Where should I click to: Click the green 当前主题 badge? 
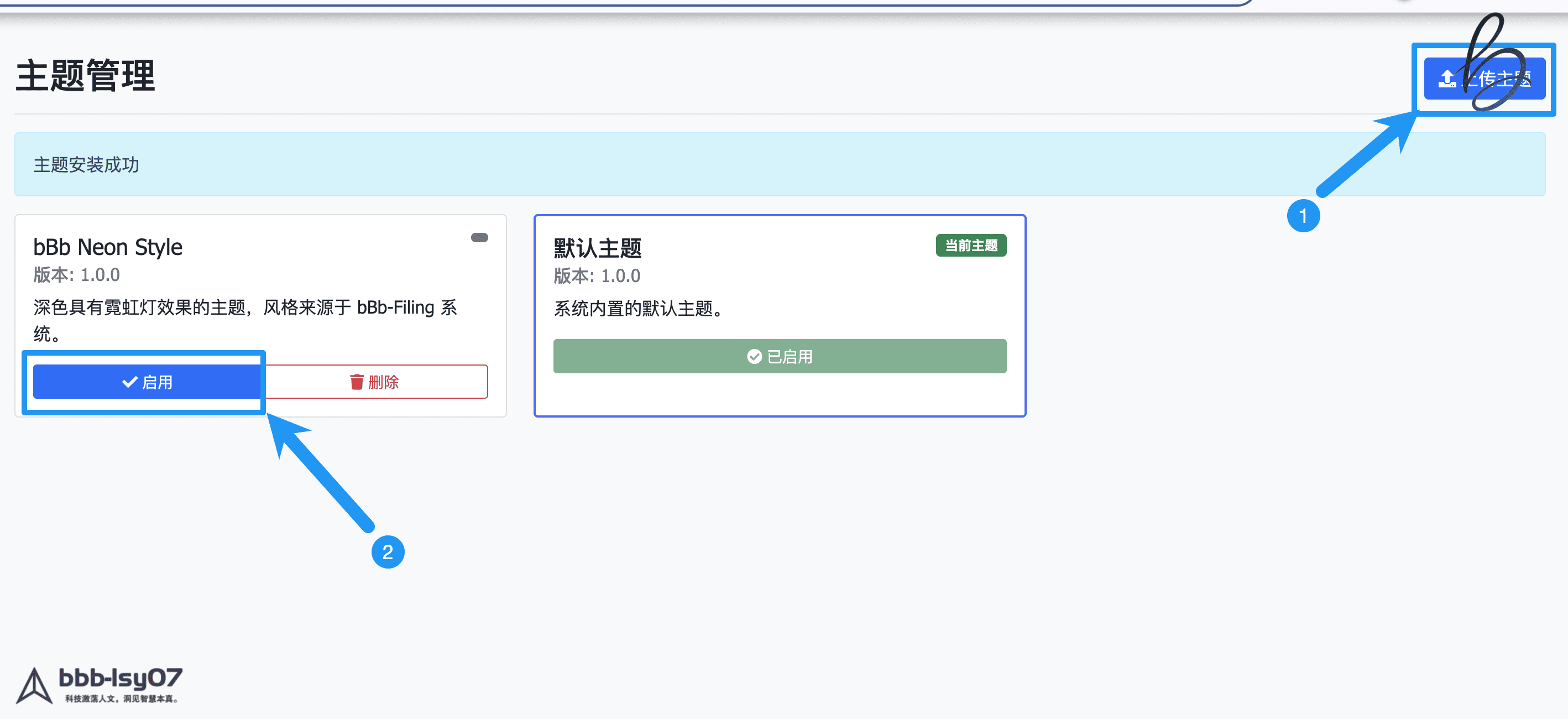pyautogui.click(x=970, y=246)
